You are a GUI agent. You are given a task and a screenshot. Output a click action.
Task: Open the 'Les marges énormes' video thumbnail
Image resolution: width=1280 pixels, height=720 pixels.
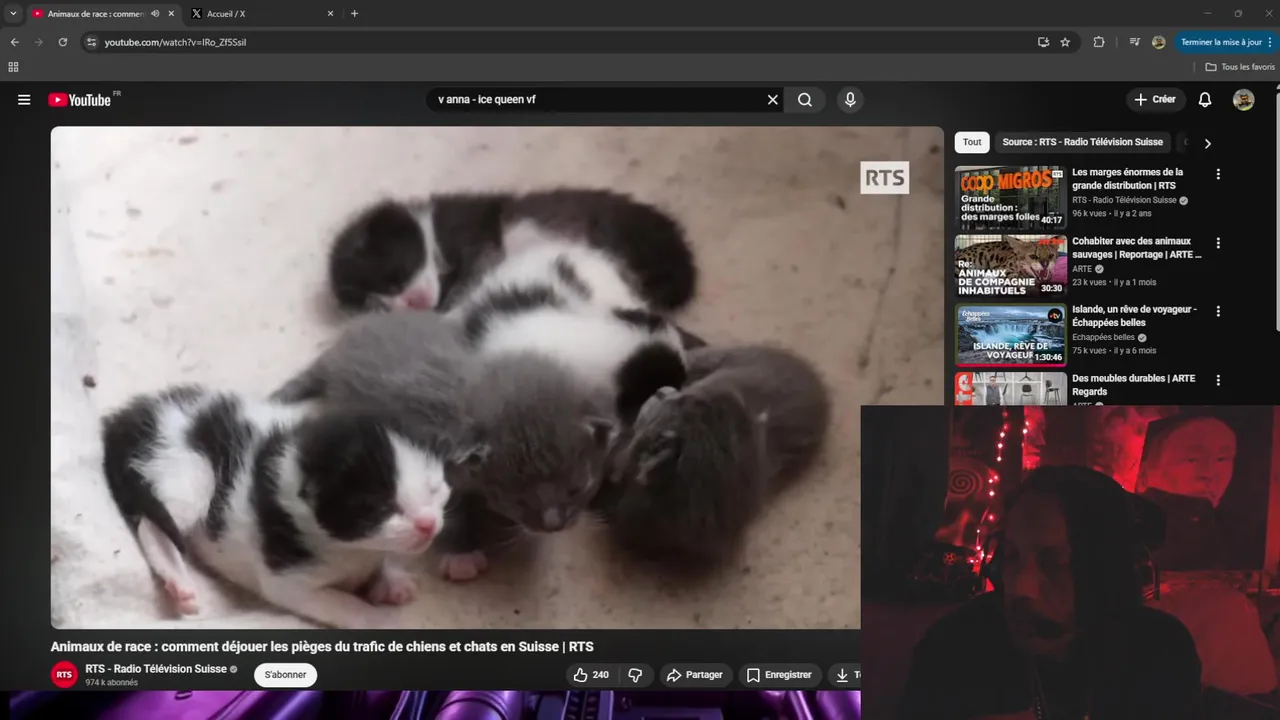[1011, 198]
